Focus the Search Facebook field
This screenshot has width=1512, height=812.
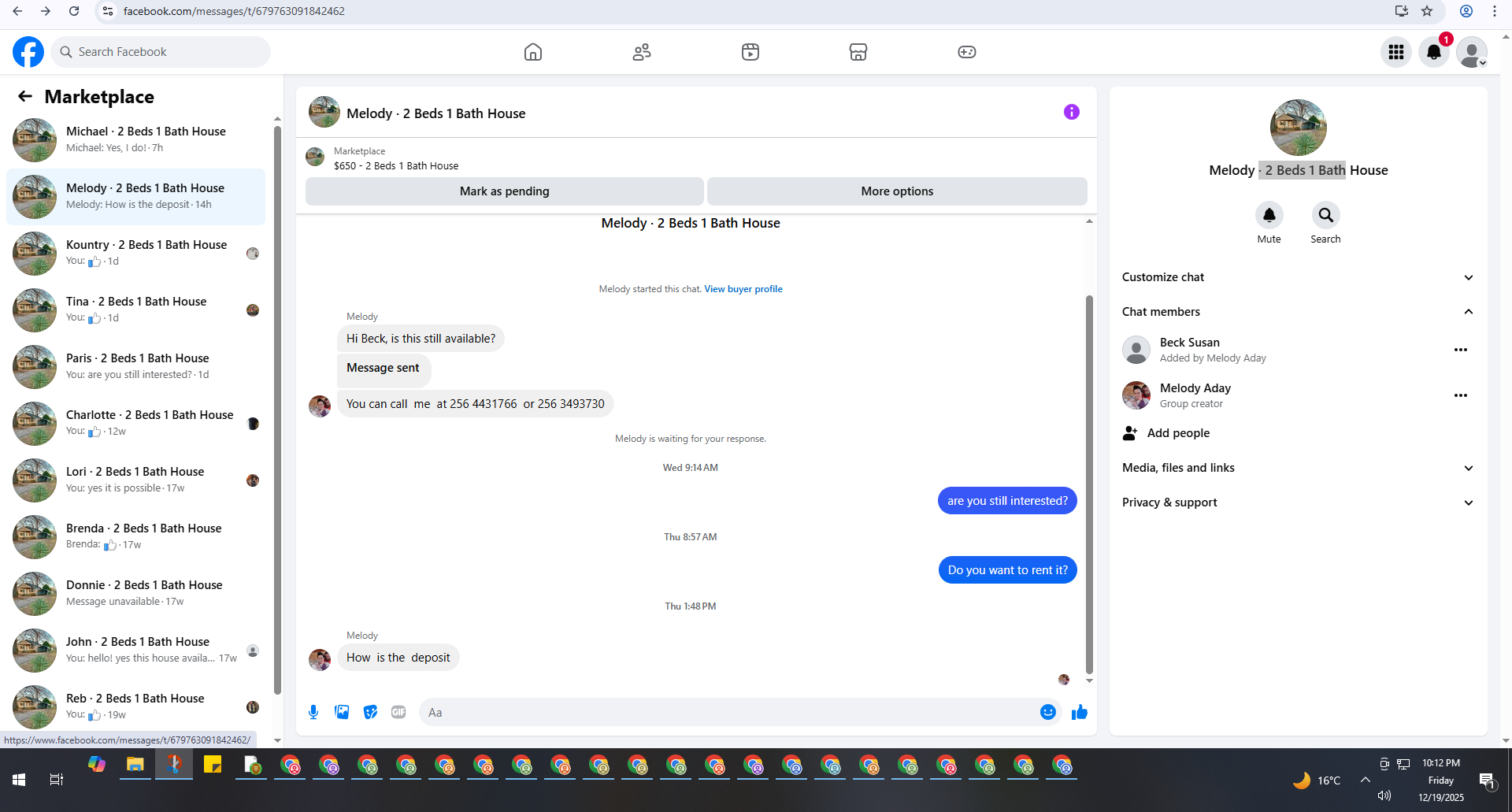coord(161,52)
